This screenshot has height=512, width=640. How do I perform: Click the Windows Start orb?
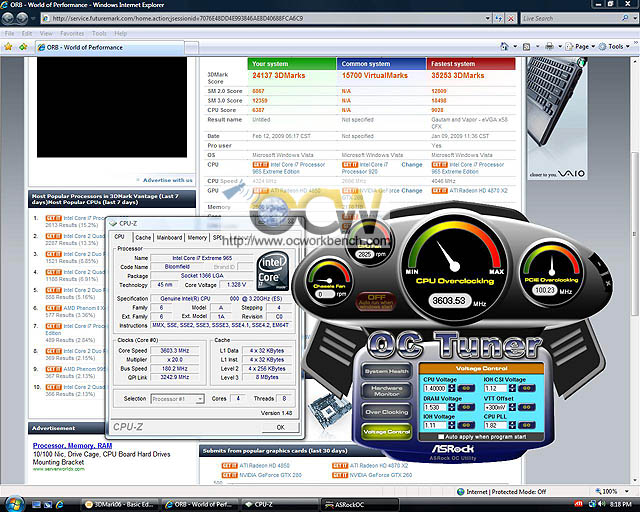(x=14, y=504)
